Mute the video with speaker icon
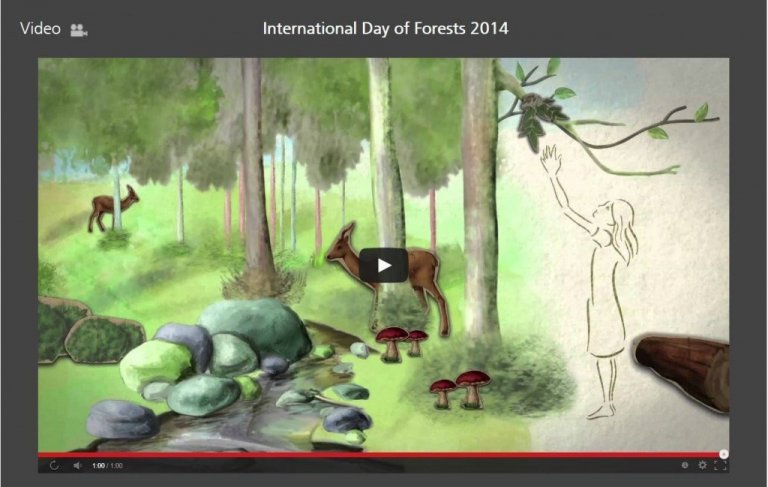This screenshot has height=487, width=768. 77,465
